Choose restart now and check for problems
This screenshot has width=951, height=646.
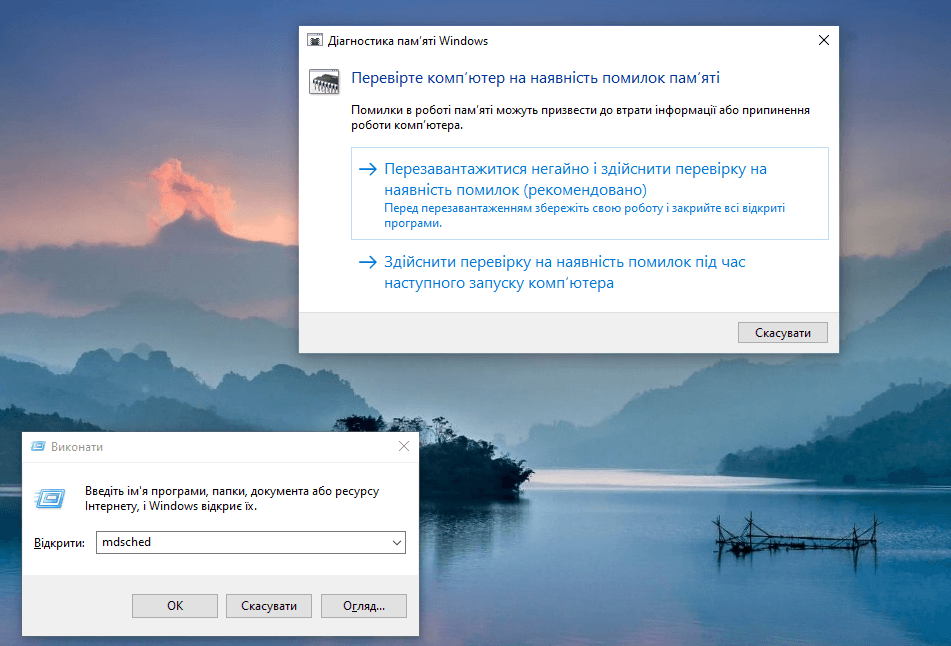point(590,193)
